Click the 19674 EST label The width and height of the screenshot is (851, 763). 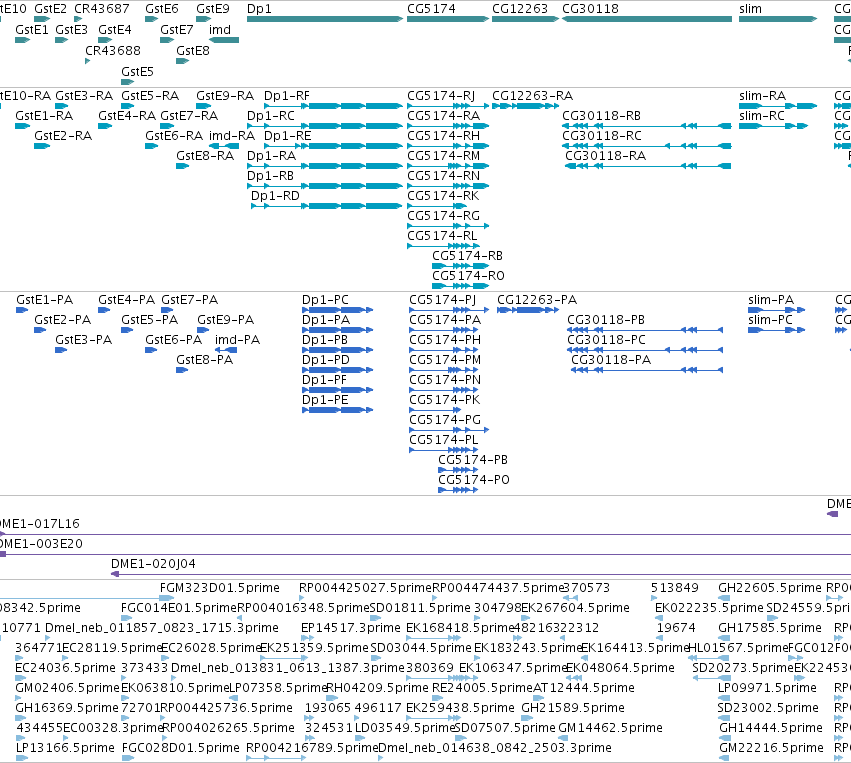tap(676, 628)
